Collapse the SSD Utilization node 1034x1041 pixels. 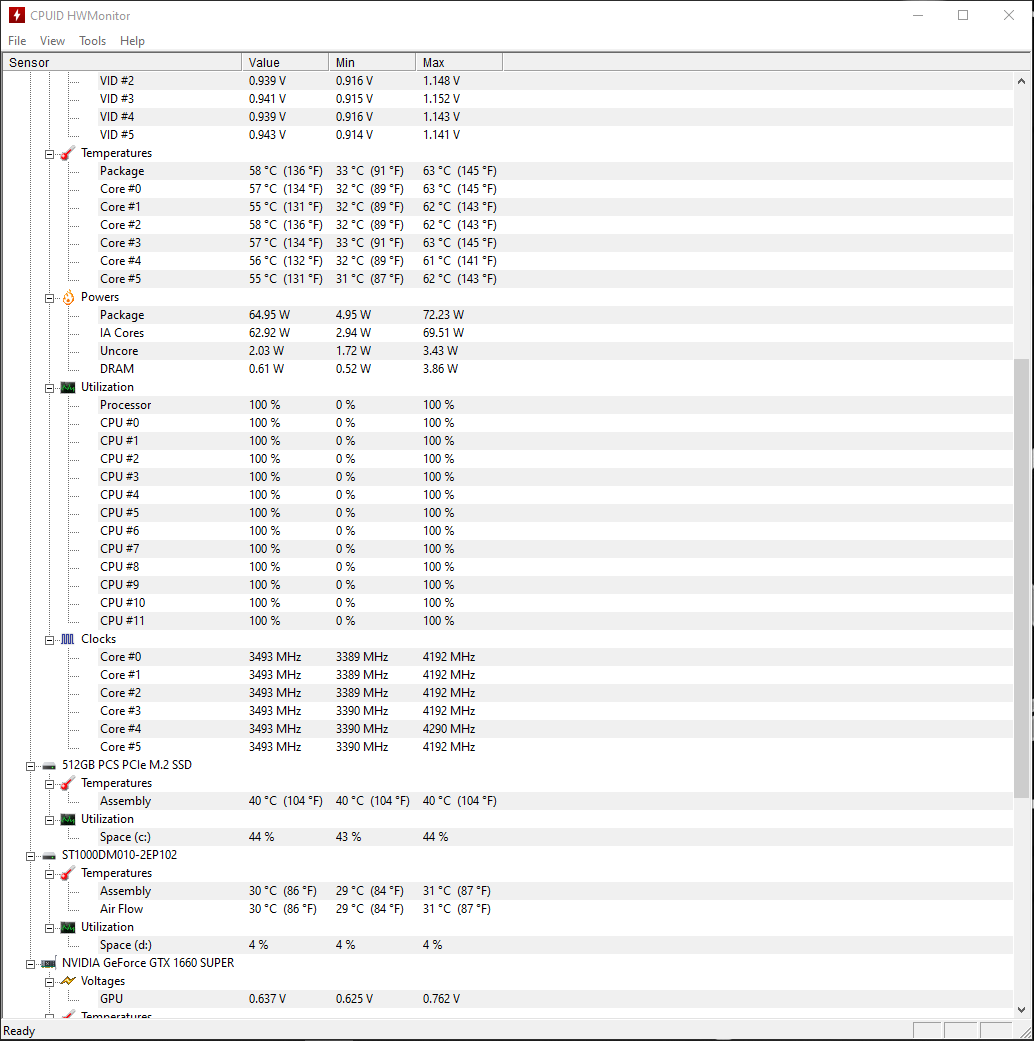tap(49, 820)
